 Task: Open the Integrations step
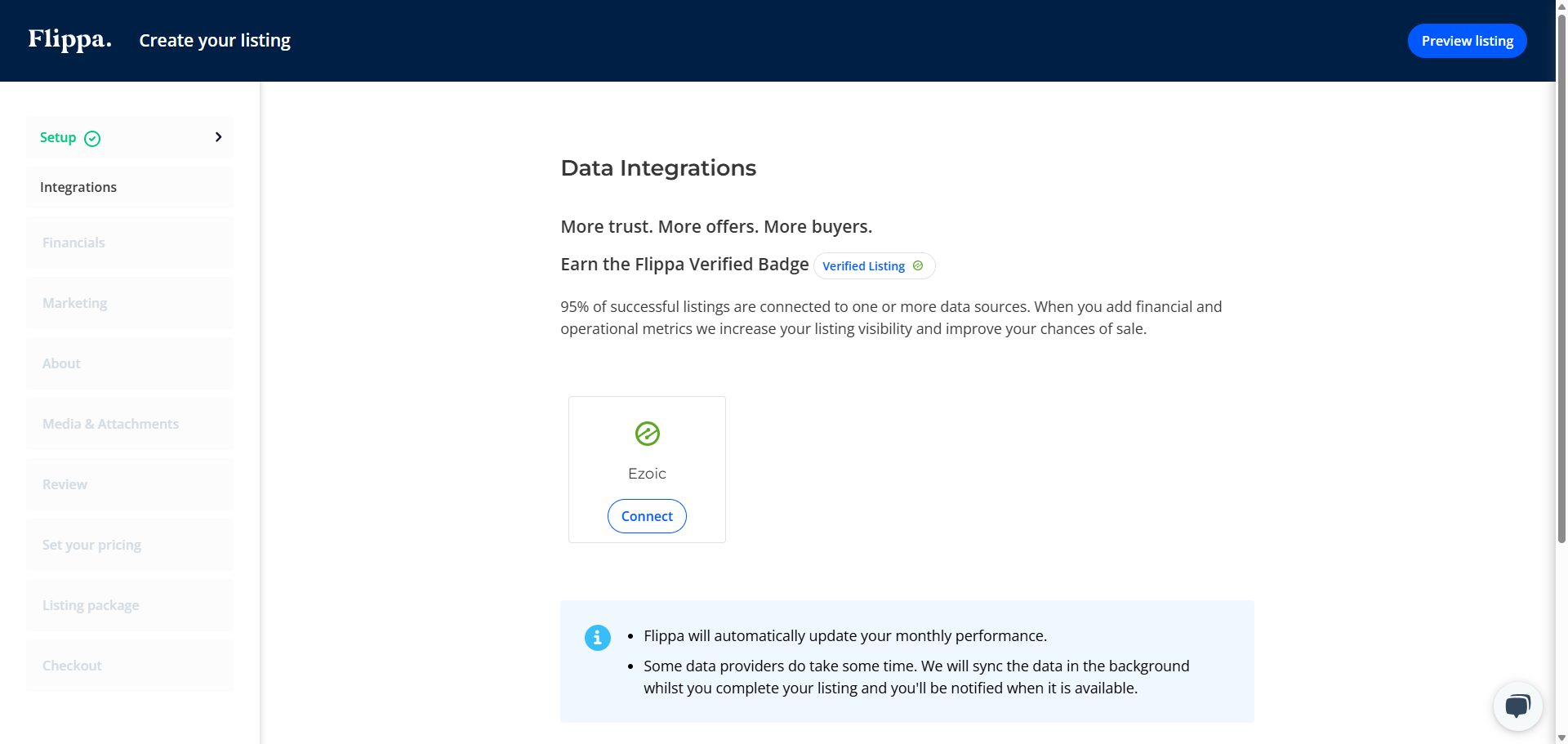78,187
